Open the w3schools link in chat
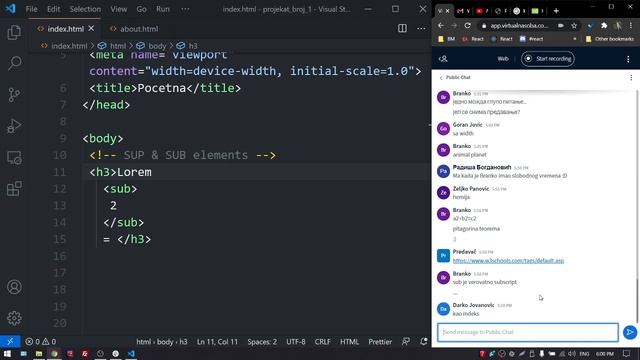The height and width of the screenshot is (360, 640). click(x=508, y=260)
